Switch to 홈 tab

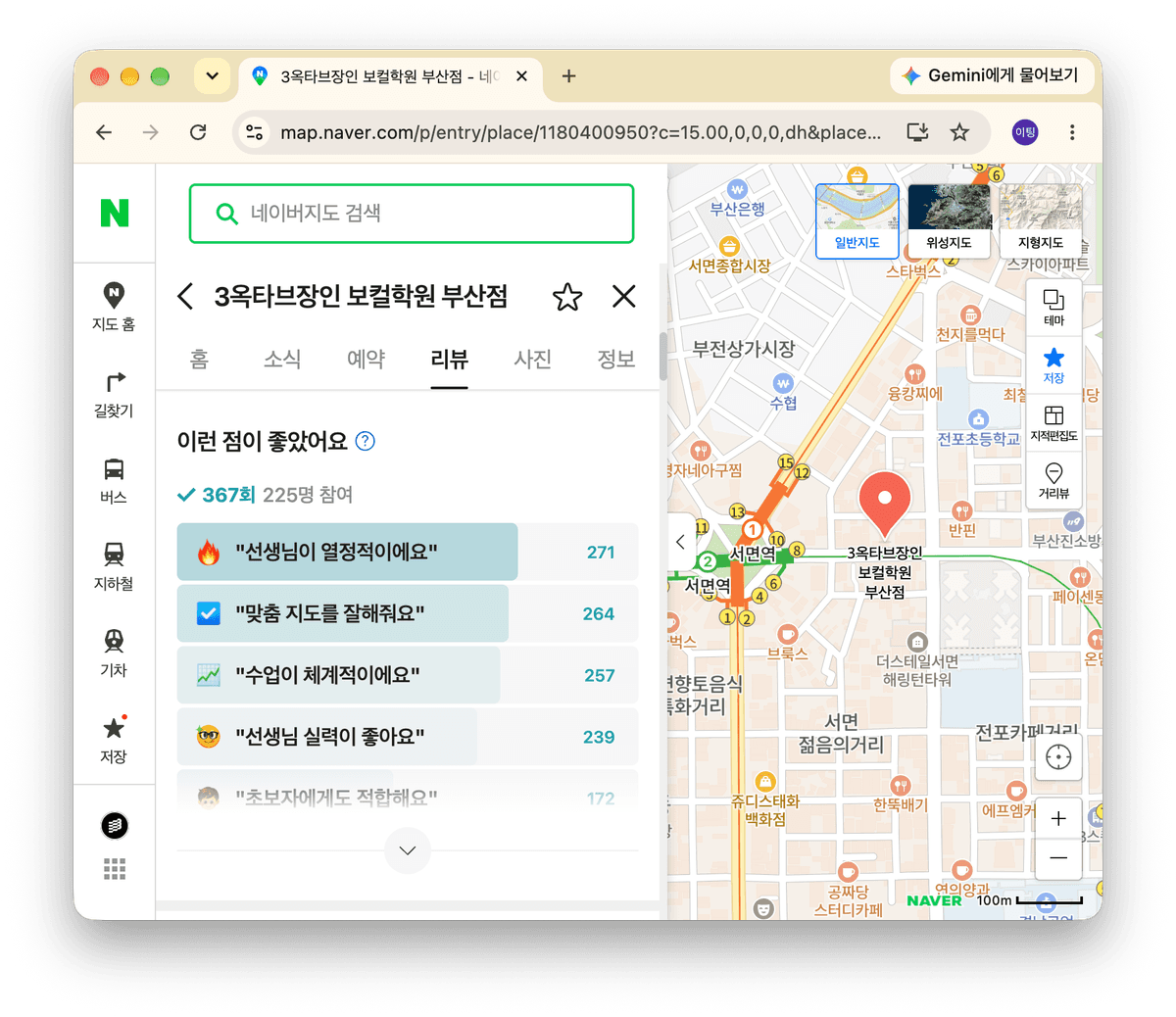[199, 360]
